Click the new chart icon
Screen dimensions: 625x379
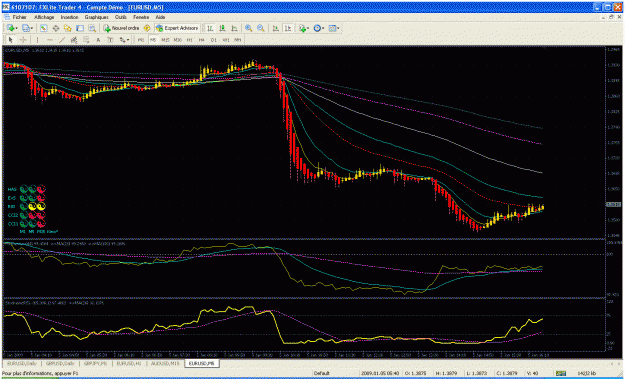[x=10, y=28]
